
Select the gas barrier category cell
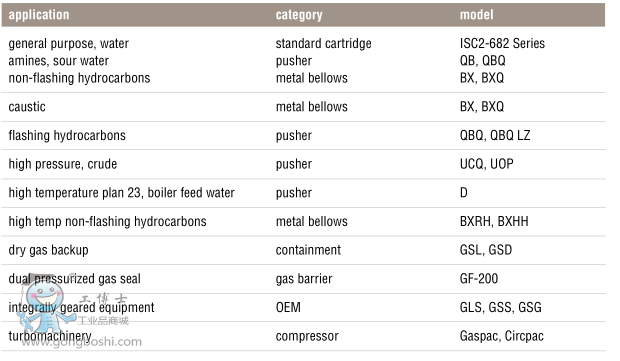coord(304,279)
